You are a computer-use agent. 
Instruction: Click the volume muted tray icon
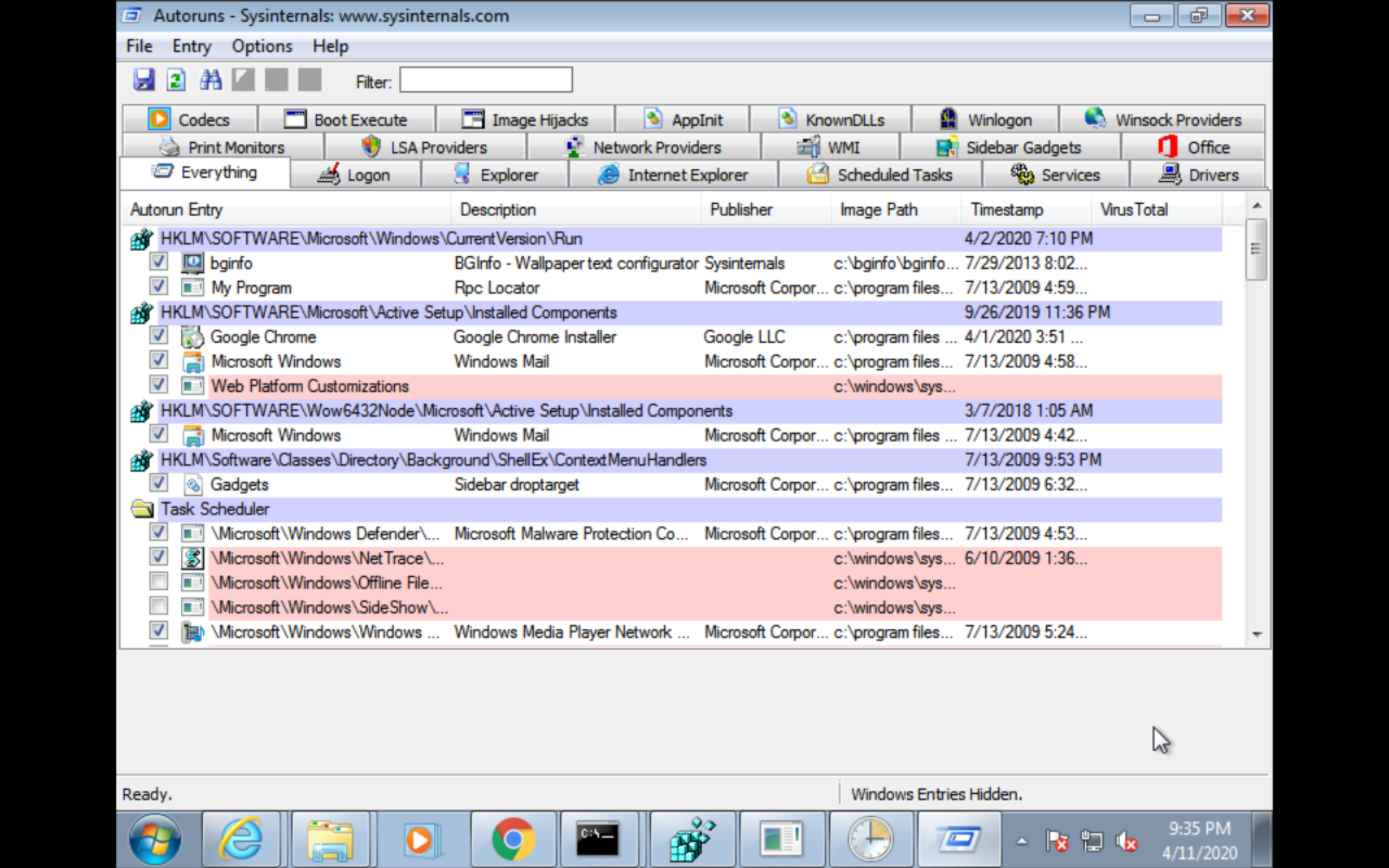tap(1126, 841)
